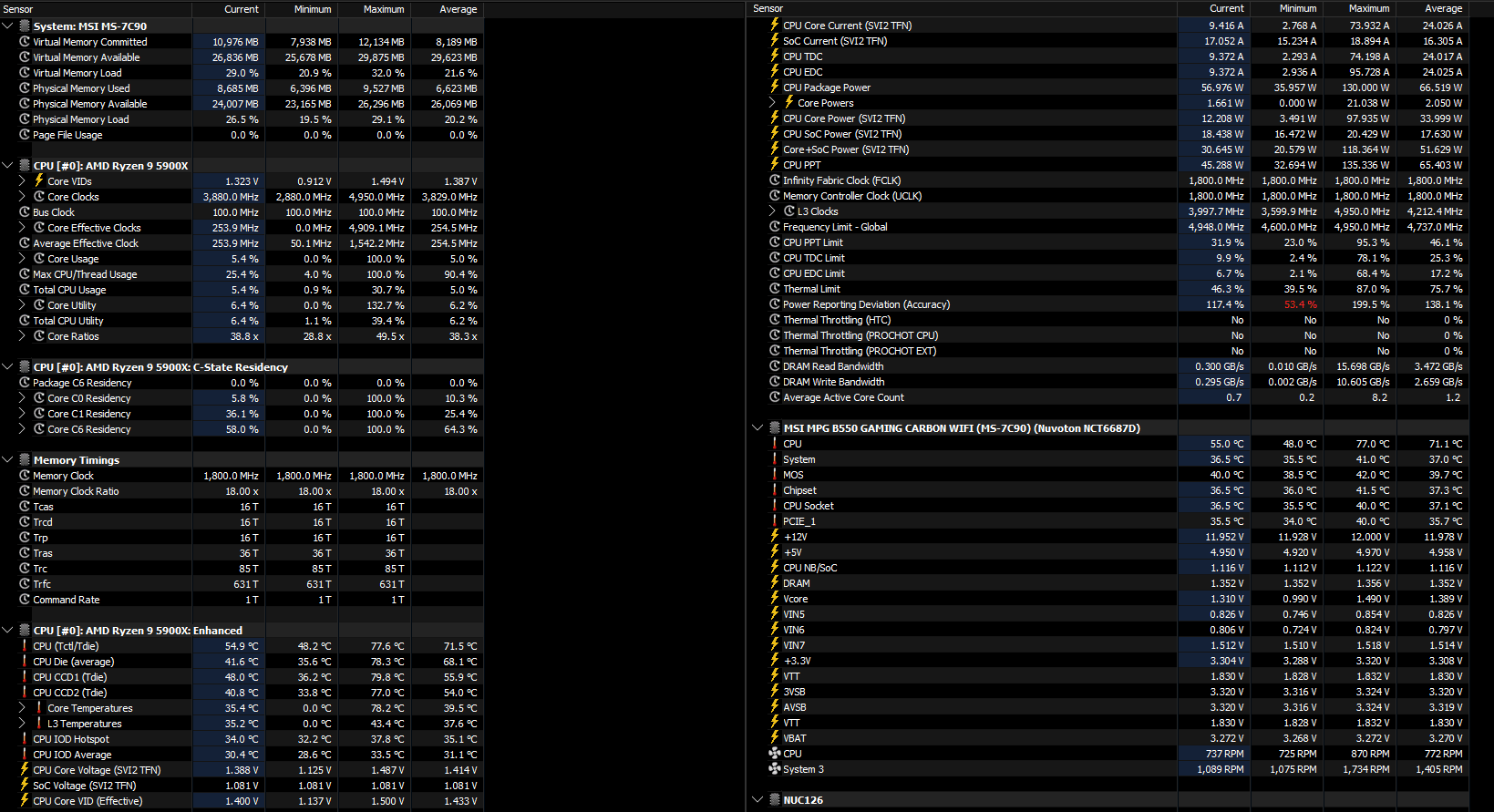The height and width of the screenshot is (812, 1494).
Task: Click the thermometer icon beside CPU IOD Hotspot
Action: click(x=25, y=739)
